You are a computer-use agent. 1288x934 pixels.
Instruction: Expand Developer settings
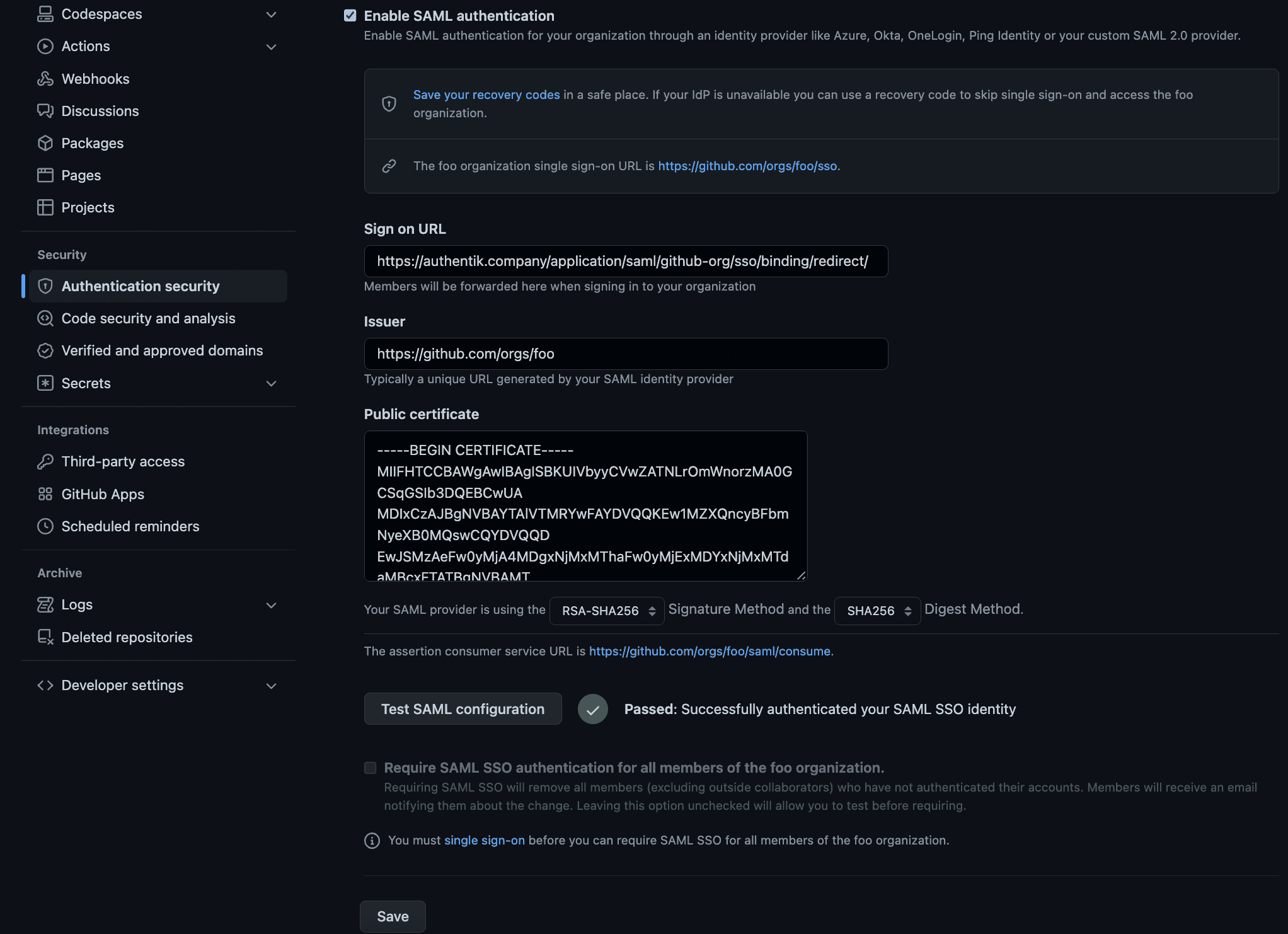pos(271,685)
